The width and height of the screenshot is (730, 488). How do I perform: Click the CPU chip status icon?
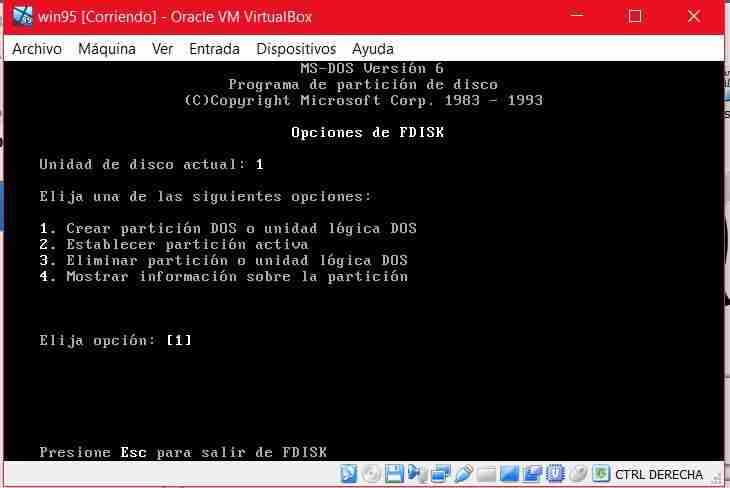pyautogui.click(x=555, y=474)
